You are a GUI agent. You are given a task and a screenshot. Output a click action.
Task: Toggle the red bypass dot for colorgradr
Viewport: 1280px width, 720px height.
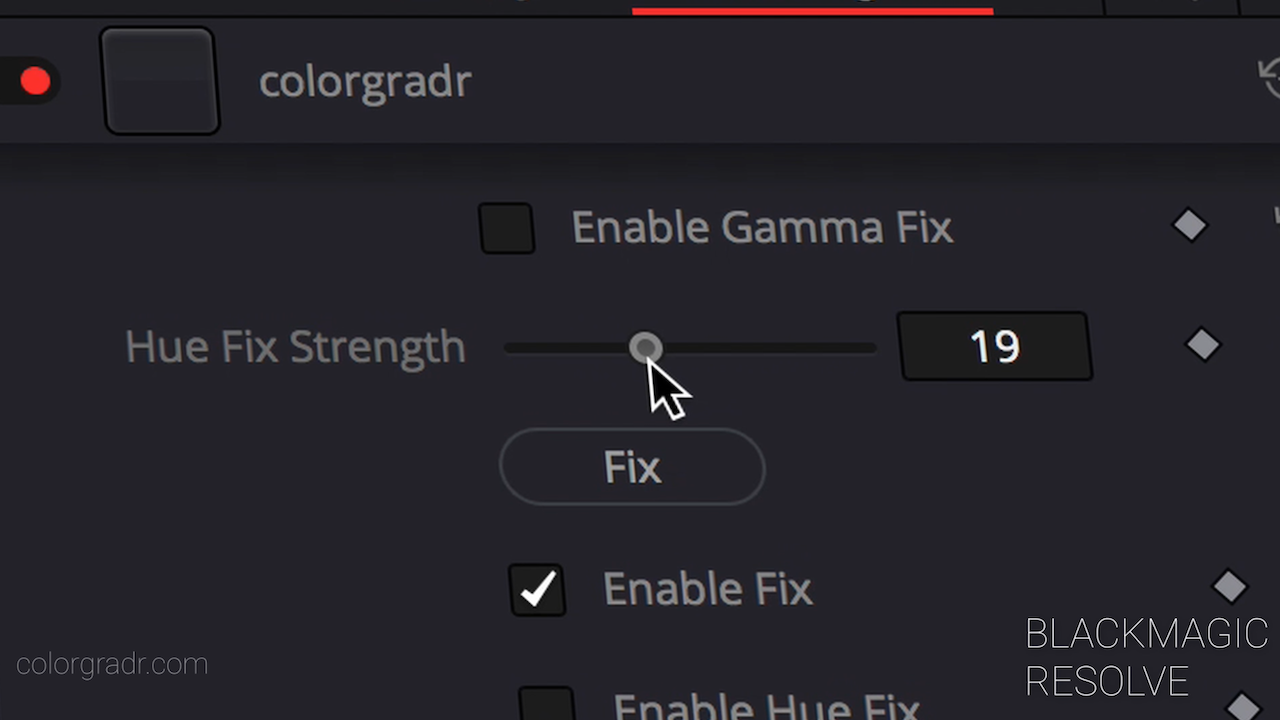pos(35,81)
